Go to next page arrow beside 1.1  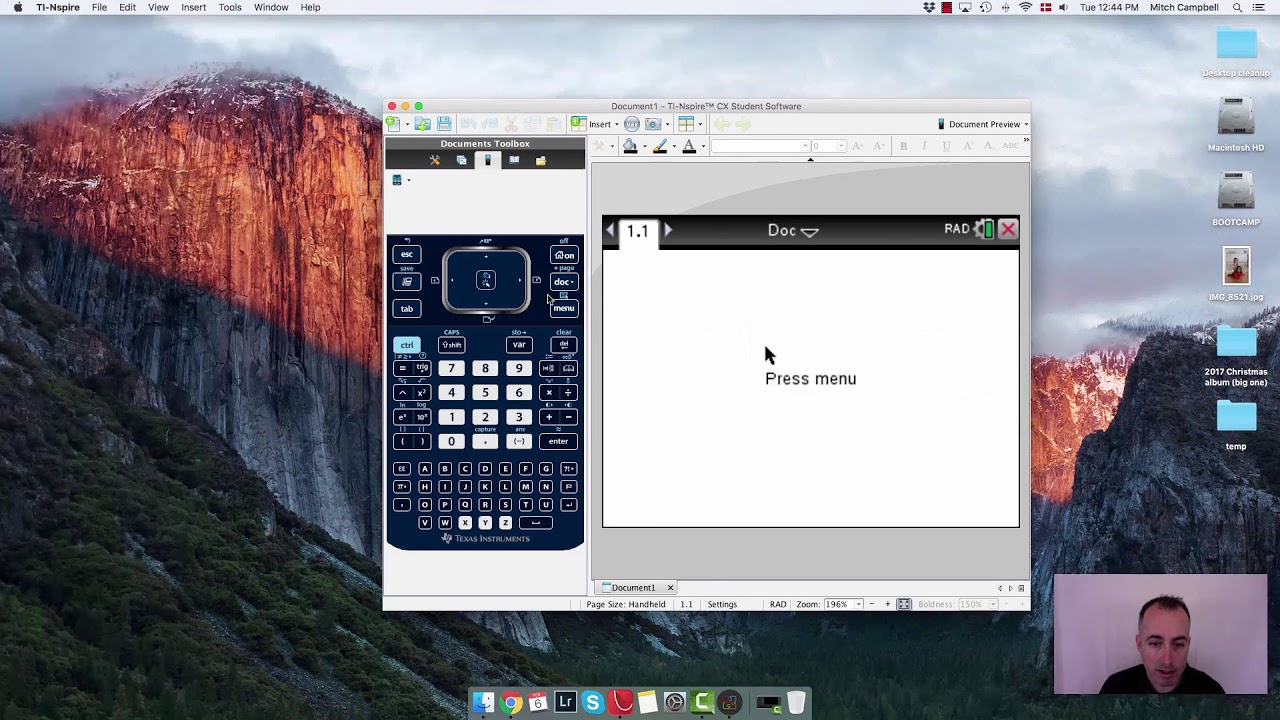coord(668,231)
